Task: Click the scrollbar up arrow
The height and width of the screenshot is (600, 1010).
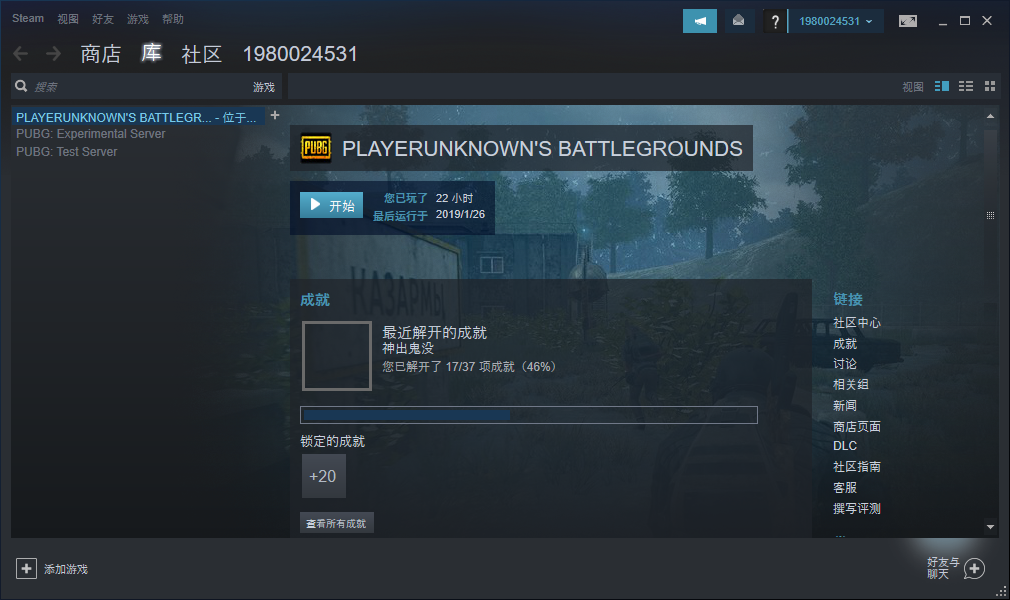Action: [x=990, y=116]
